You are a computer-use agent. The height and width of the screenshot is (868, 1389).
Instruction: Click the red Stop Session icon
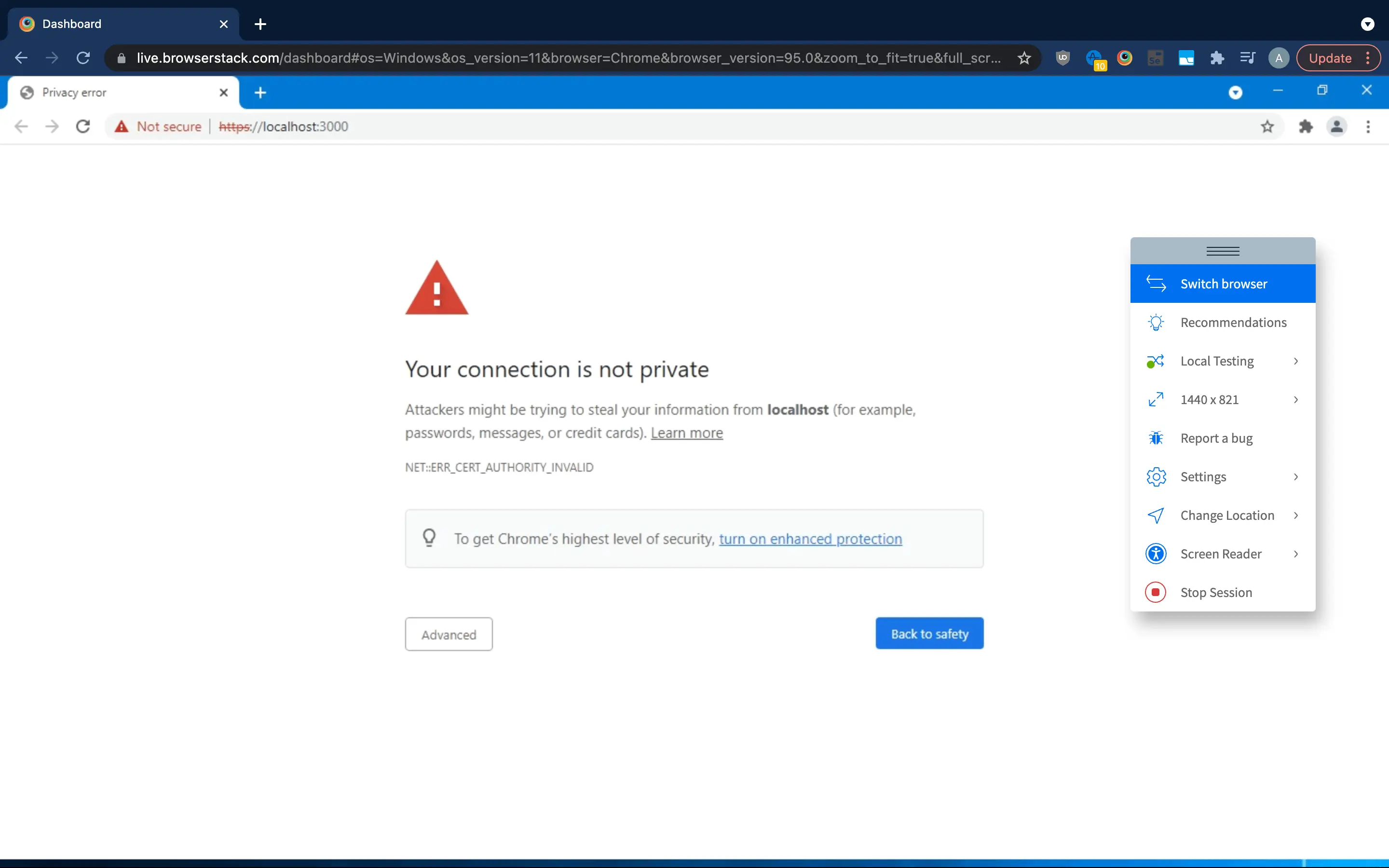pos(1156,593)
